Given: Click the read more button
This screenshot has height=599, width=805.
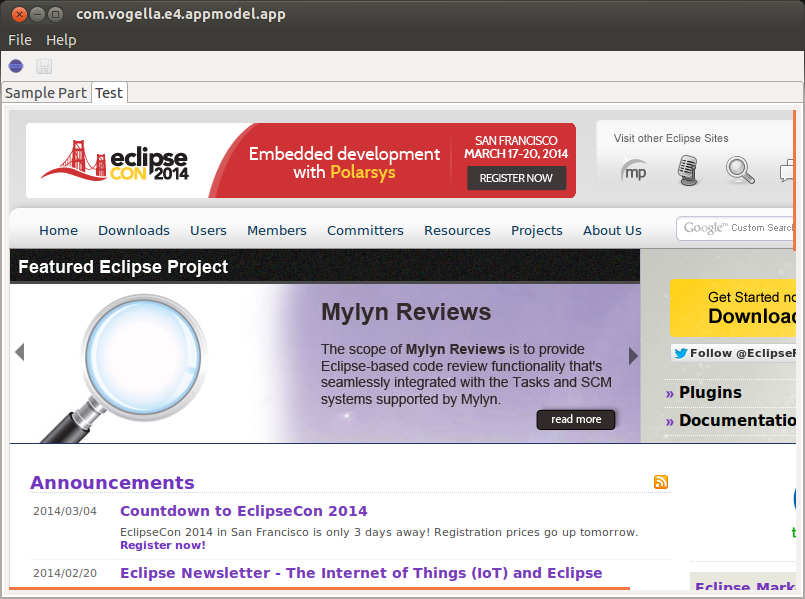Looking at the screenshot, I should click(x=576, y=419).
